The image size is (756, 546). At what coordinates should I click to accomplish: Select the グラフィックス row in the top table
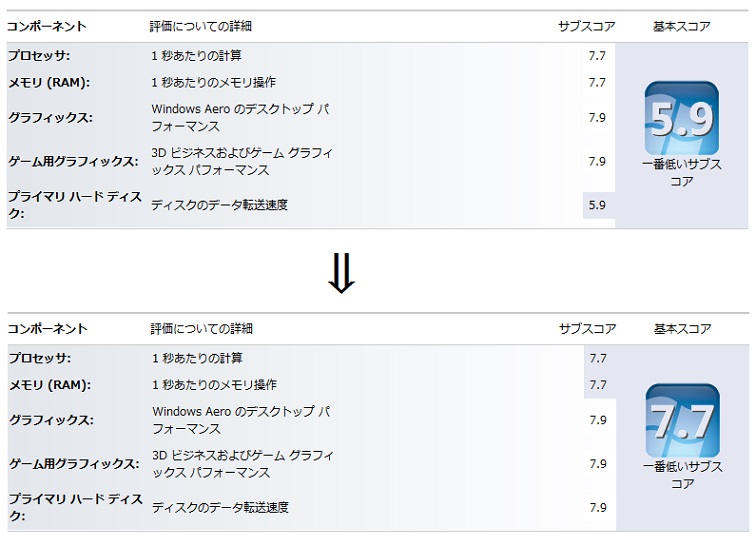coord(311,118)
